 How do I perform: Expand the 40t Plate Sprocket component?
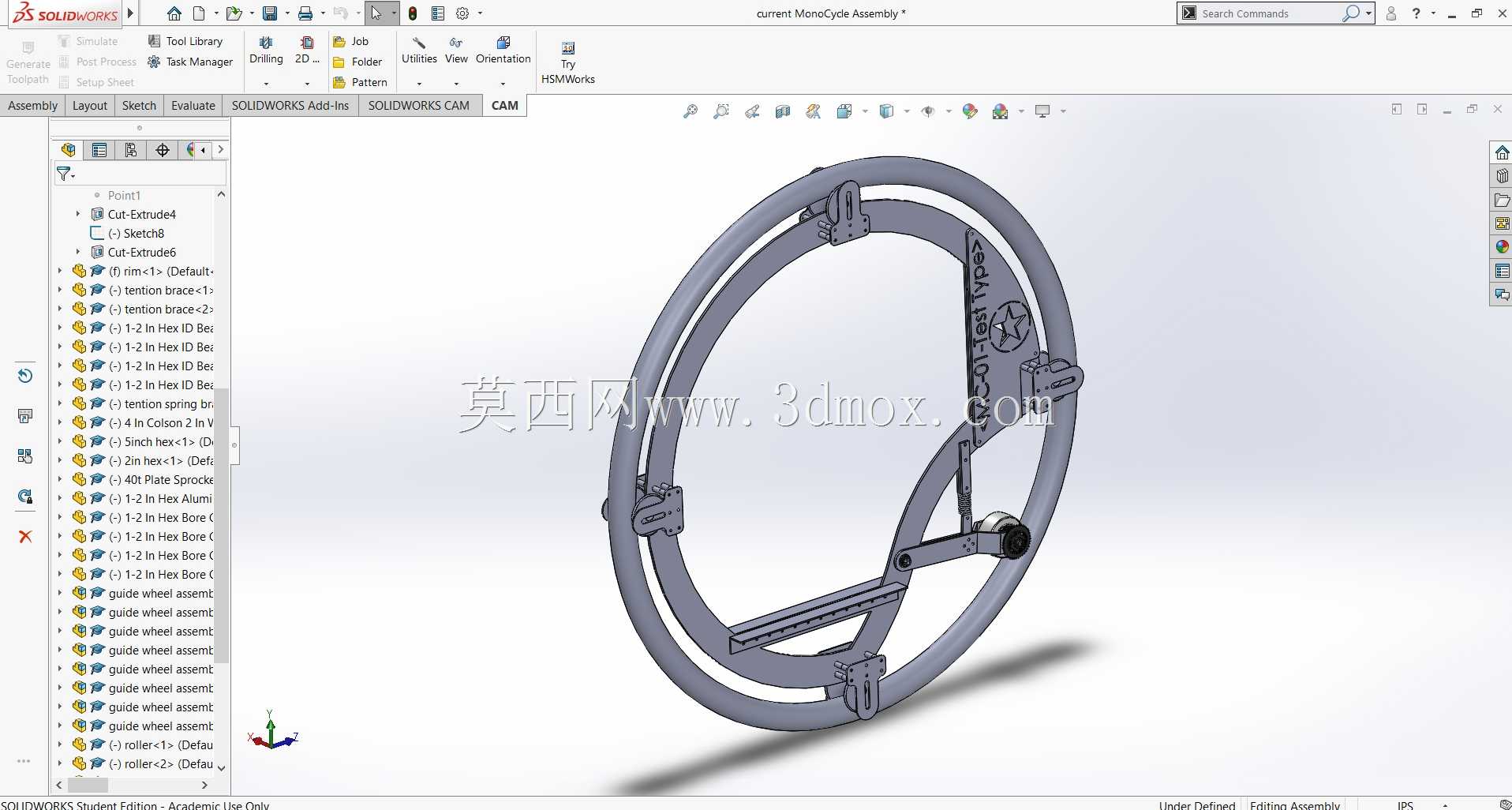coord(59,479)
